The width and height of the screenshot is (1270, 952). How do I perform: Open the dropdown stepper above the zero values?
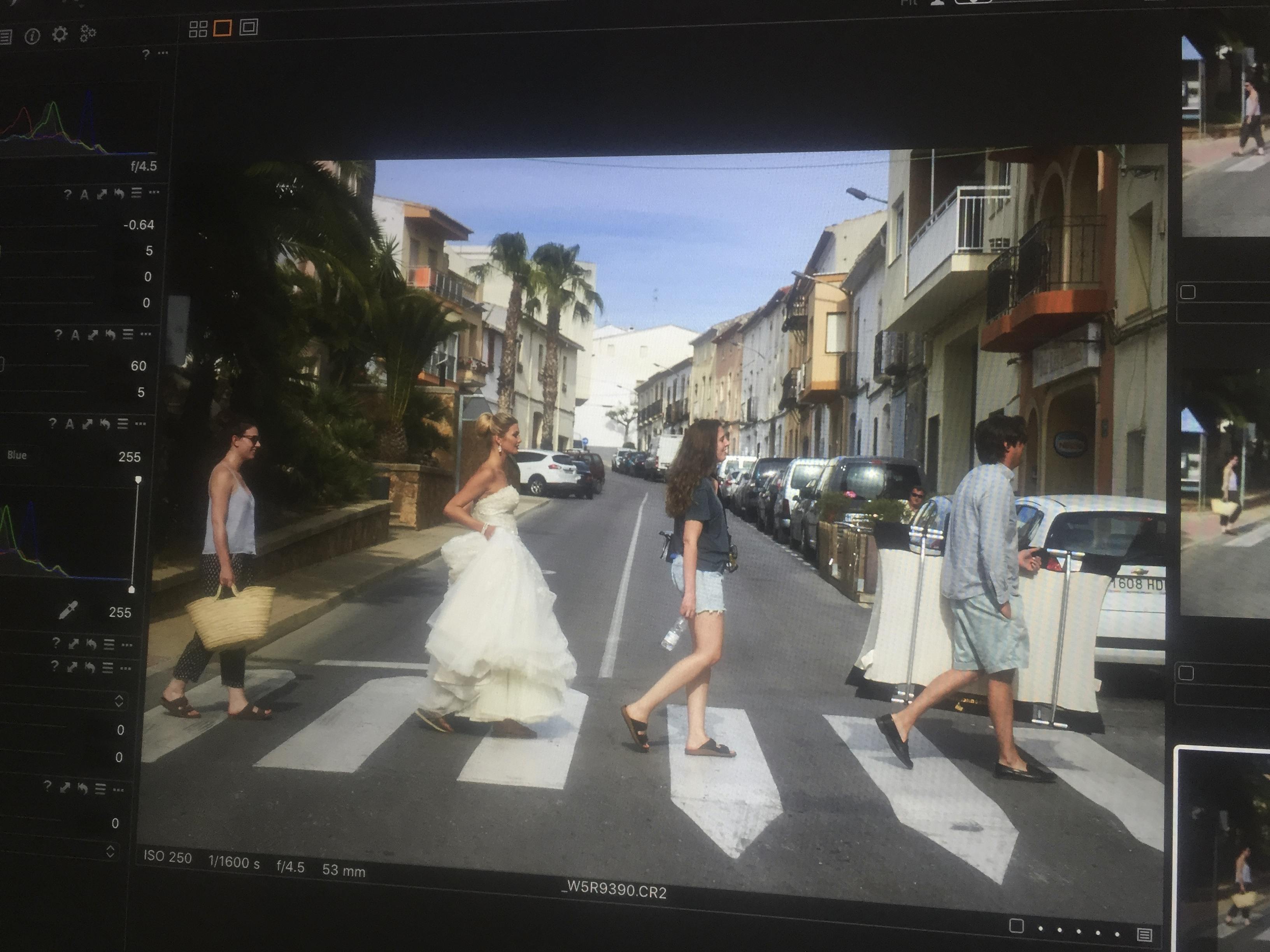(x=119, y=701)
